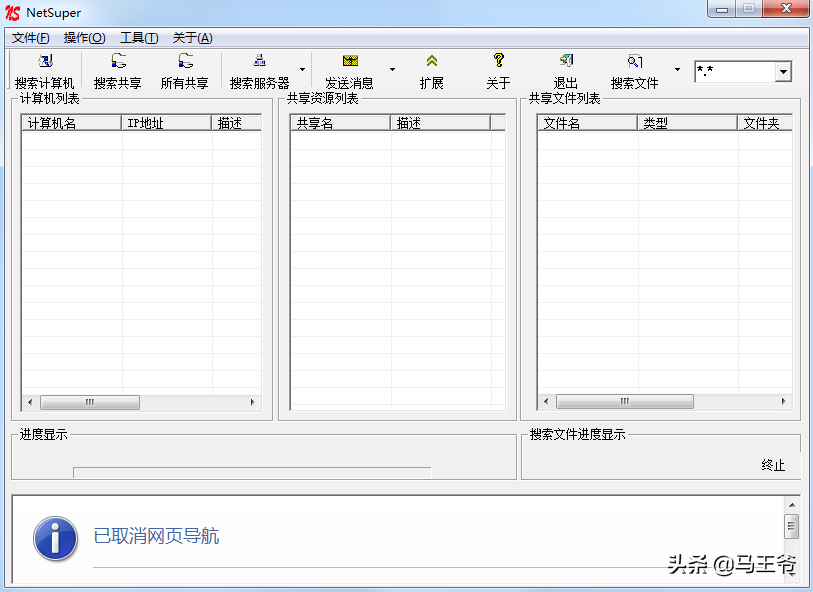Viewport: 813px width, 592px height.
Task: Activate the 所有共享 (All Shares) tool
Action: pyautogui.click(x=184, y=70)
